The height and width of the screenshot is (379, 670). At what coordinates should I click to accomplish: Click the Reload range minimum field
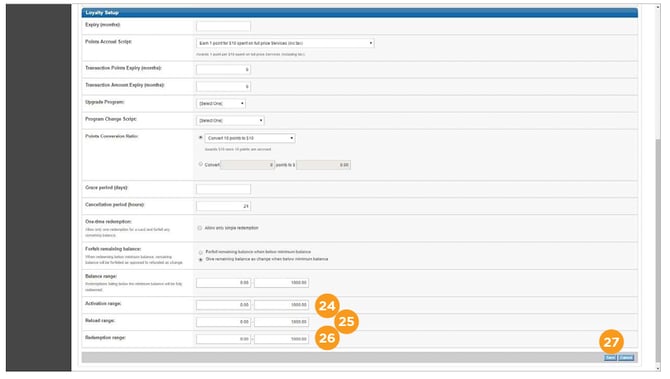pyautogui.click(x=223, y=322)
